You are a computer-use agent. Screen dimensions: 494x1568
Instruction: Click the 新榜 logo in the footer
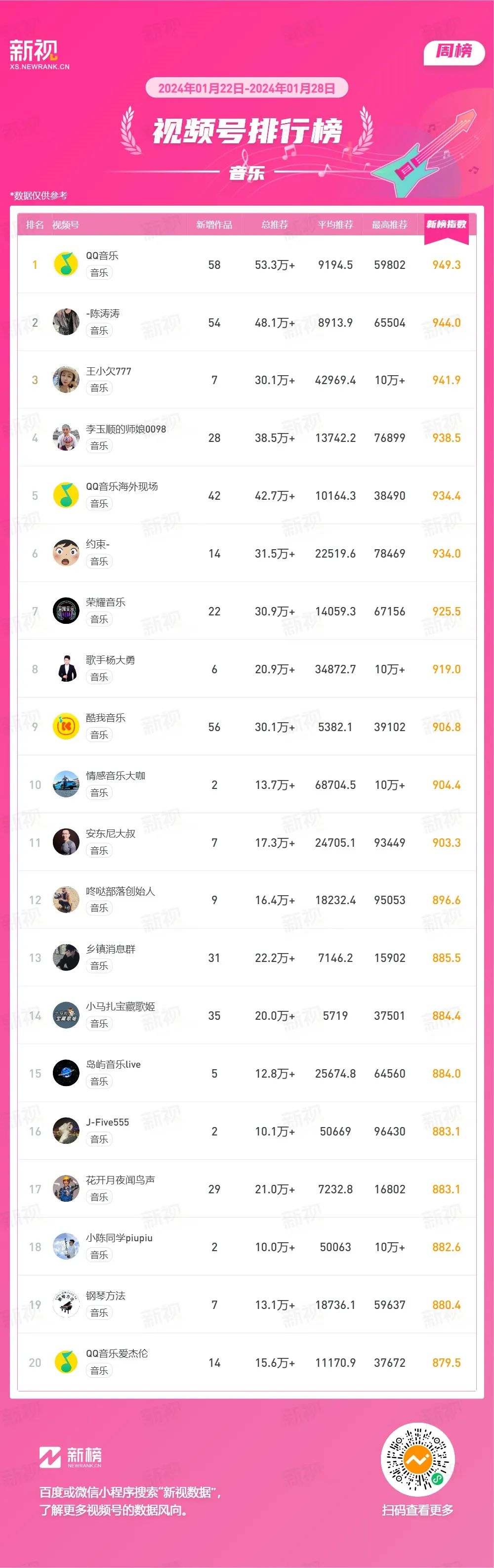pyautogui.click(x=71, y=1457)
